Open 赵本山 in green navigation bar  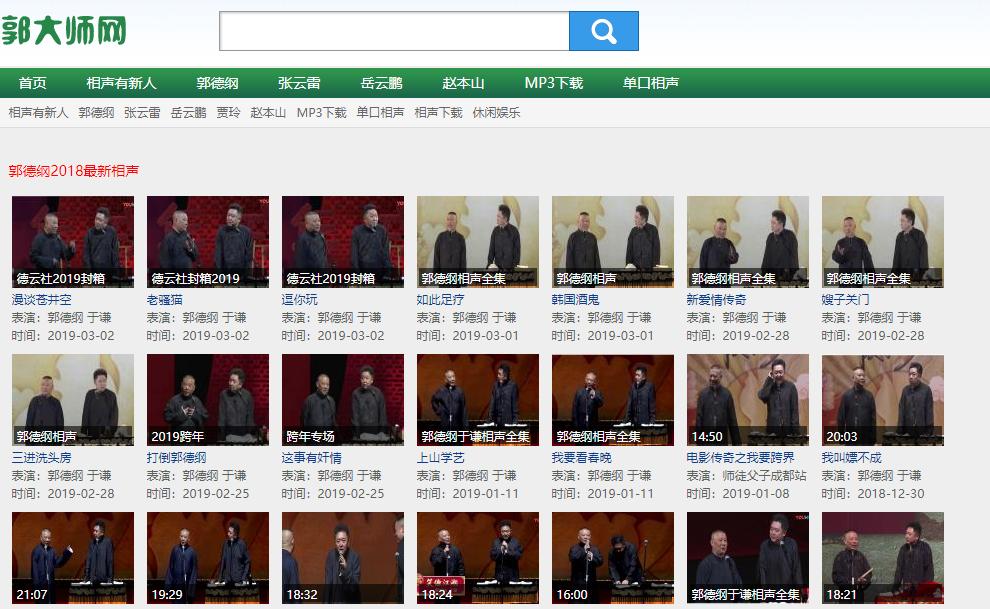[x=463, y=83]
